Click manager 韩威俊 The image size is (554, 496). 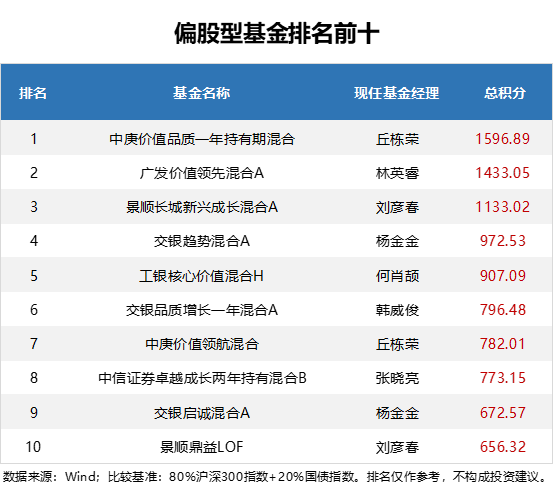pos(397,310)
